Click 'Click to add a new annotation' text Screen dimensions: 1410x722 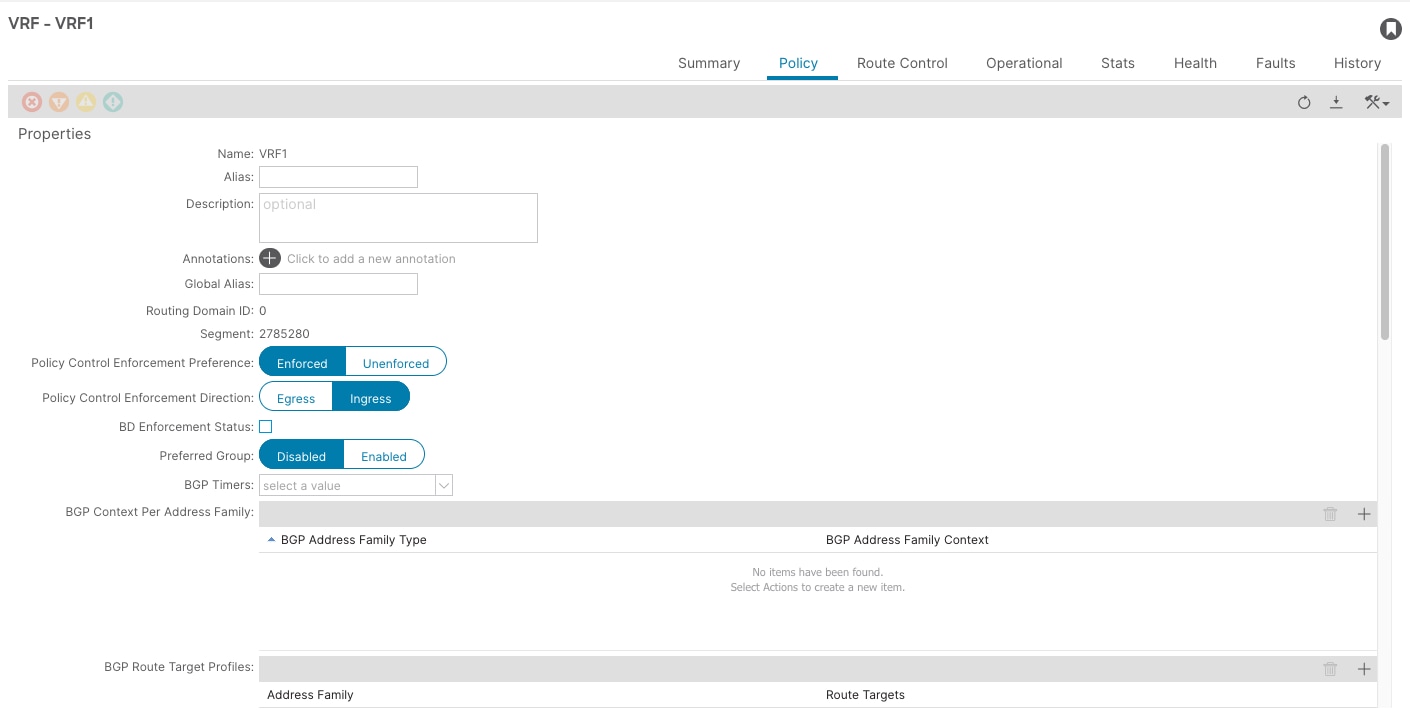371,259
